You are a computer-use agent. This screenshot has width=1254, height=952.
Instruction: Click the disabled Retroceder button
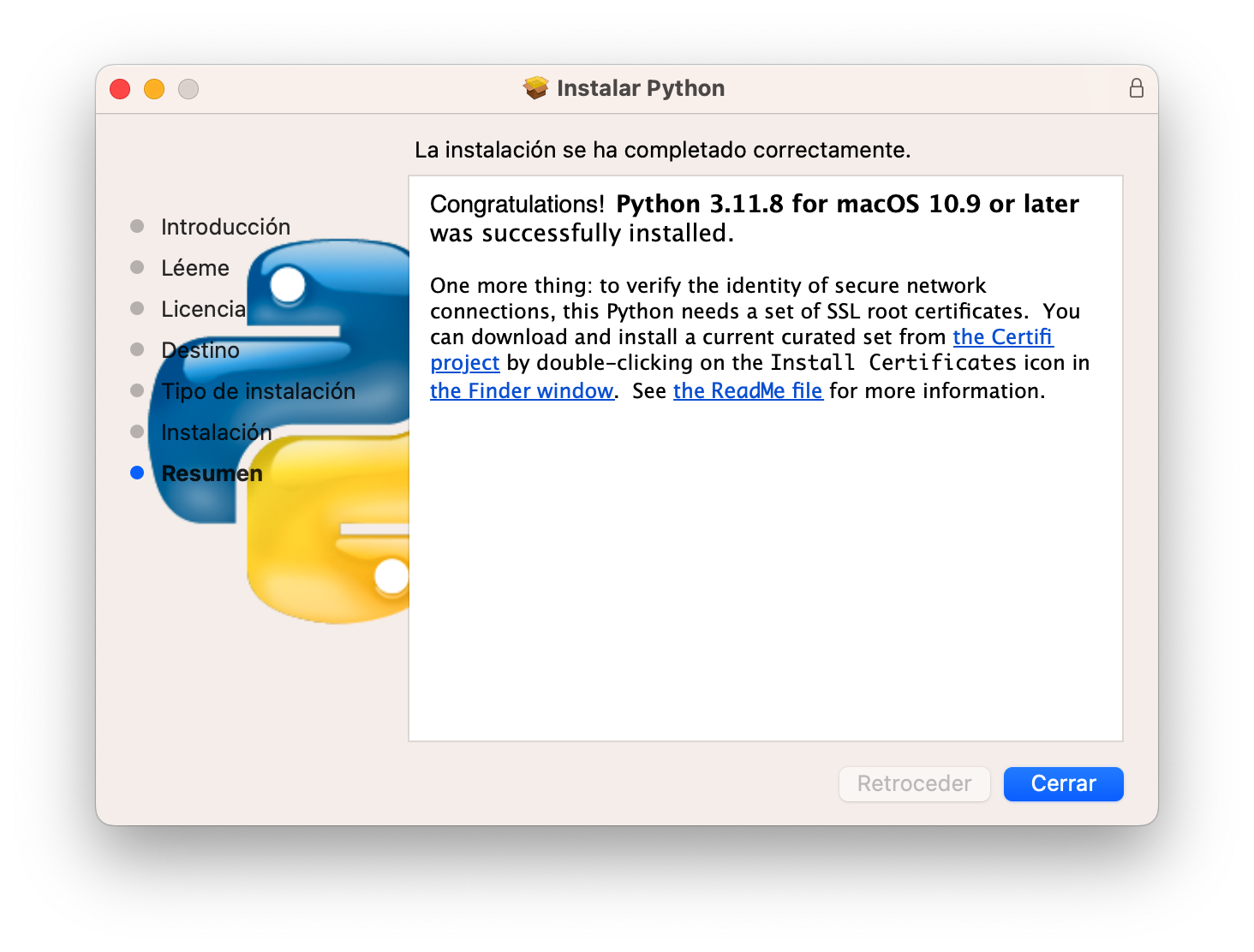(914, 783)
